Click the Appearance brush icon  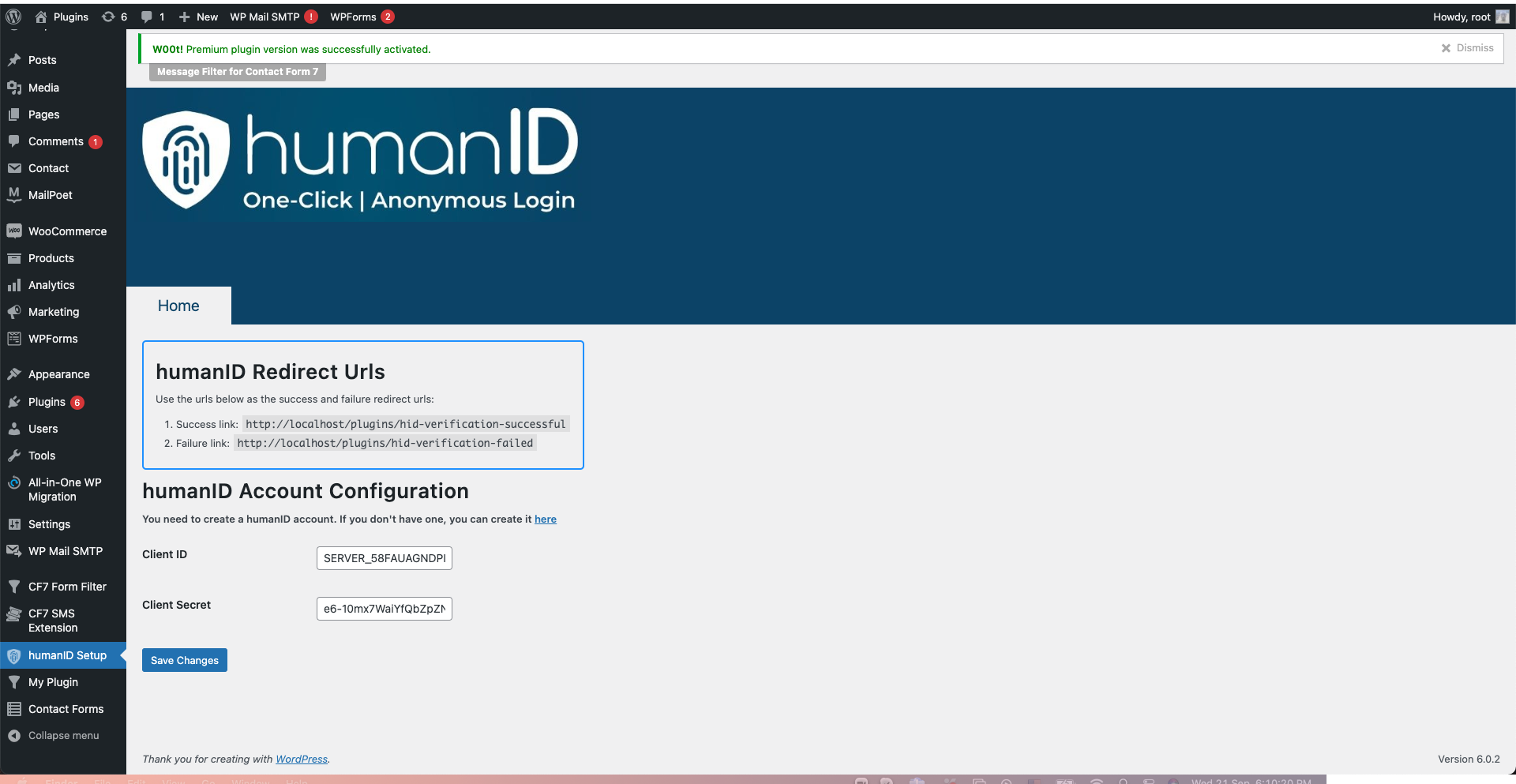(14, 374)
